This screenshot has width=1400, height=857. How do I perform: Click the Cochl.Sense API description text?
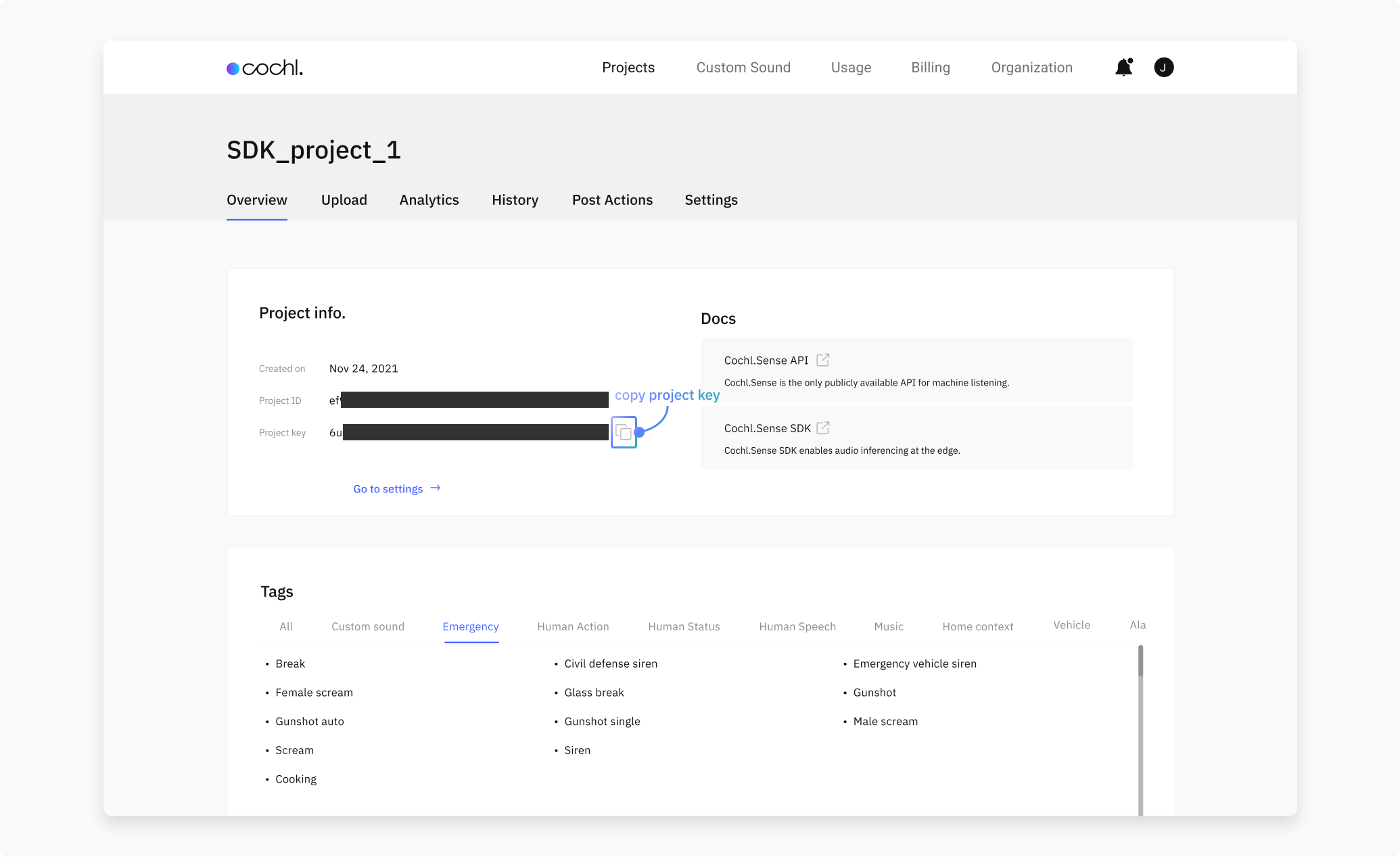coord(866,383)
